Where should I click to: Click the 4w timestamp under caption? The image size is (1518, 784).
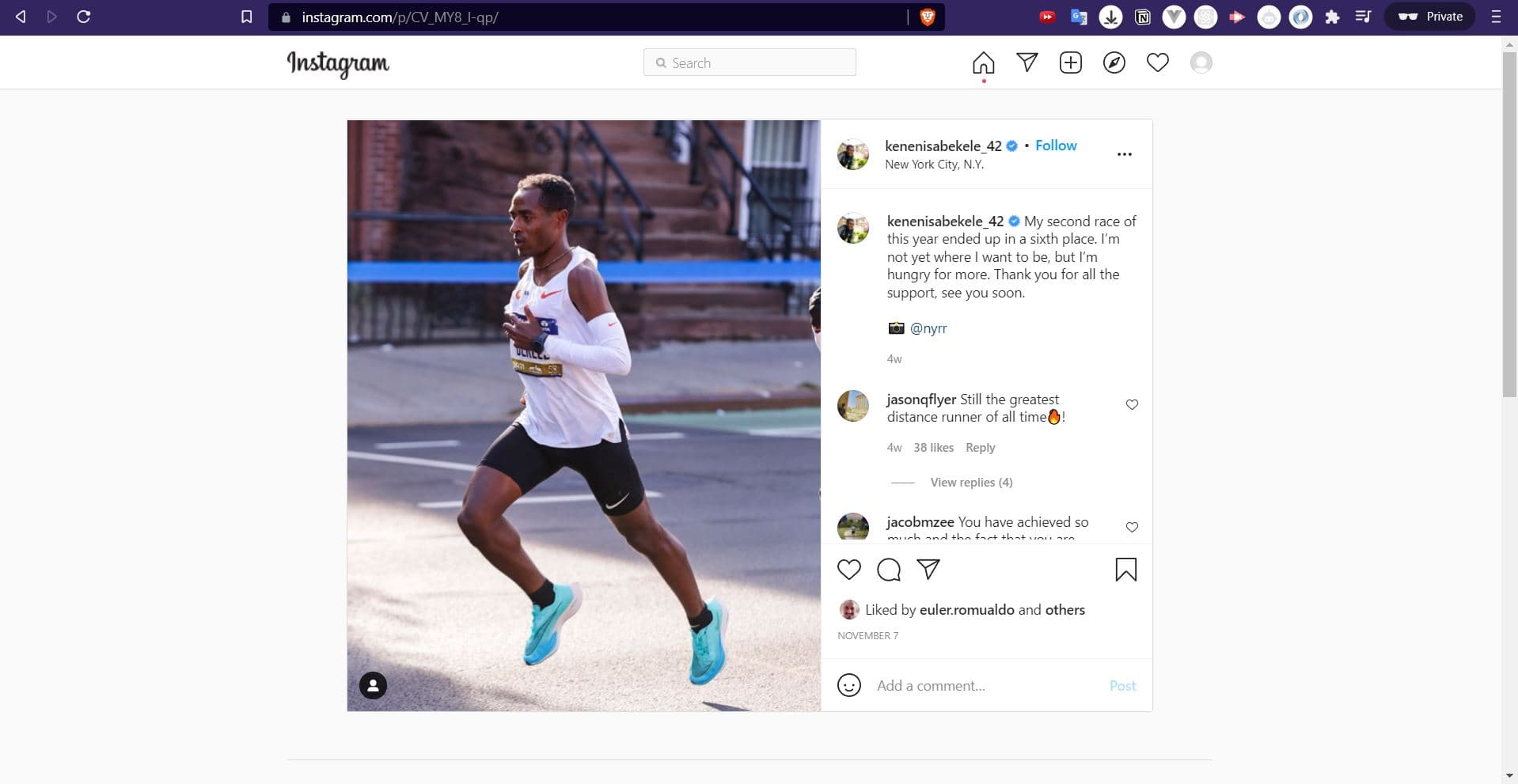[x=894, y=359]
